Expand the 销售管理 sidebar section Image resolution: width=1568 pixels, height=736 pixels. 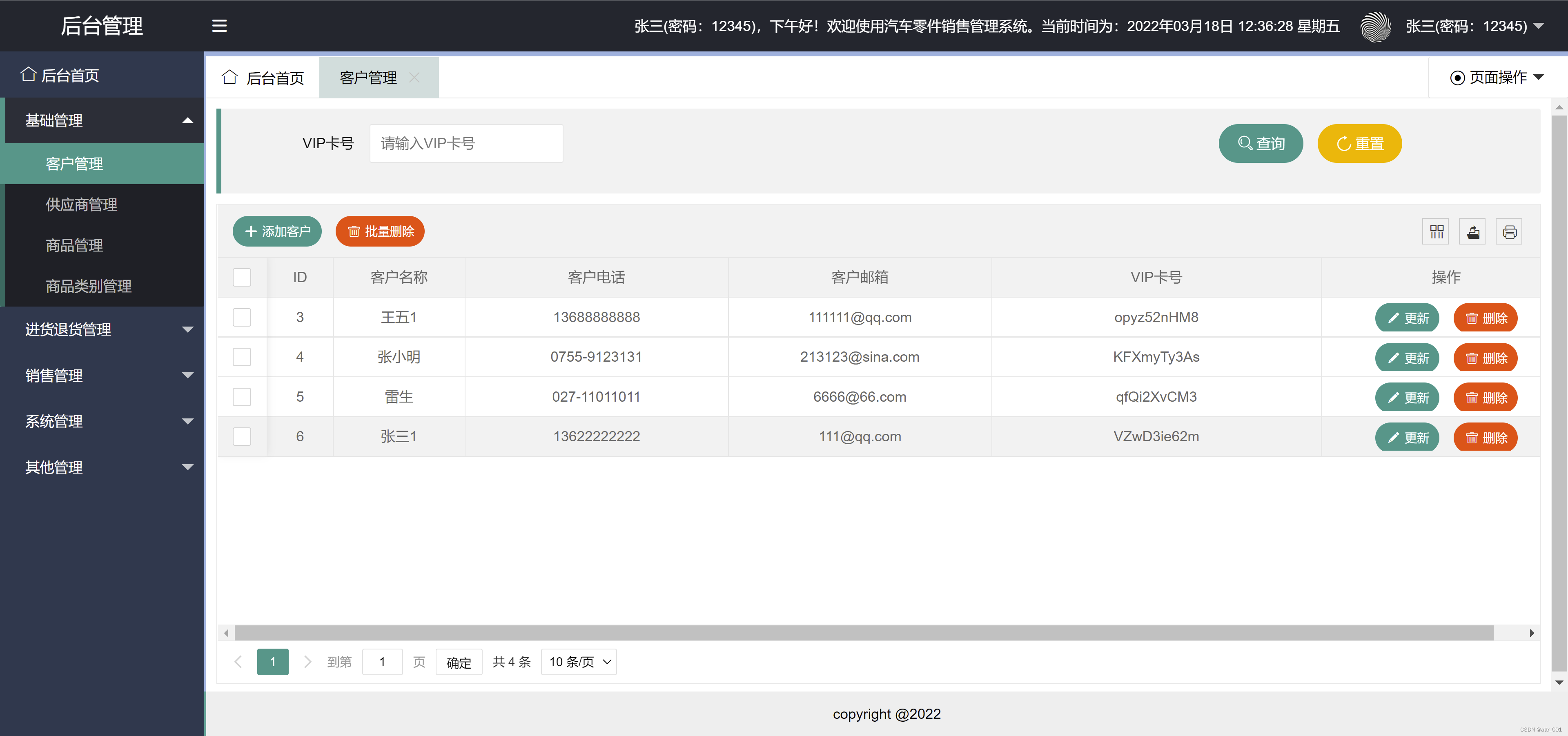(103, 375)
